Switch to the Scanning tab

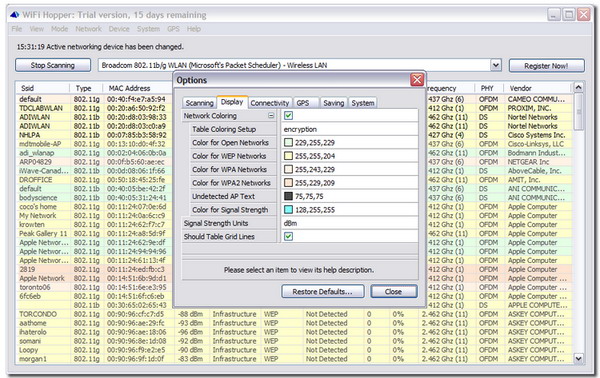click(199, 103)
